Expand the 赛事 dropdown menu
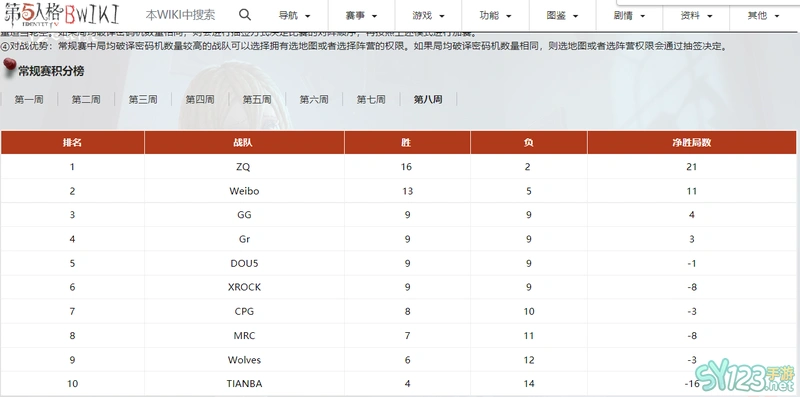The height and width of the screenshot is (397, 800). pyautogui.click(x=361, y=15)
